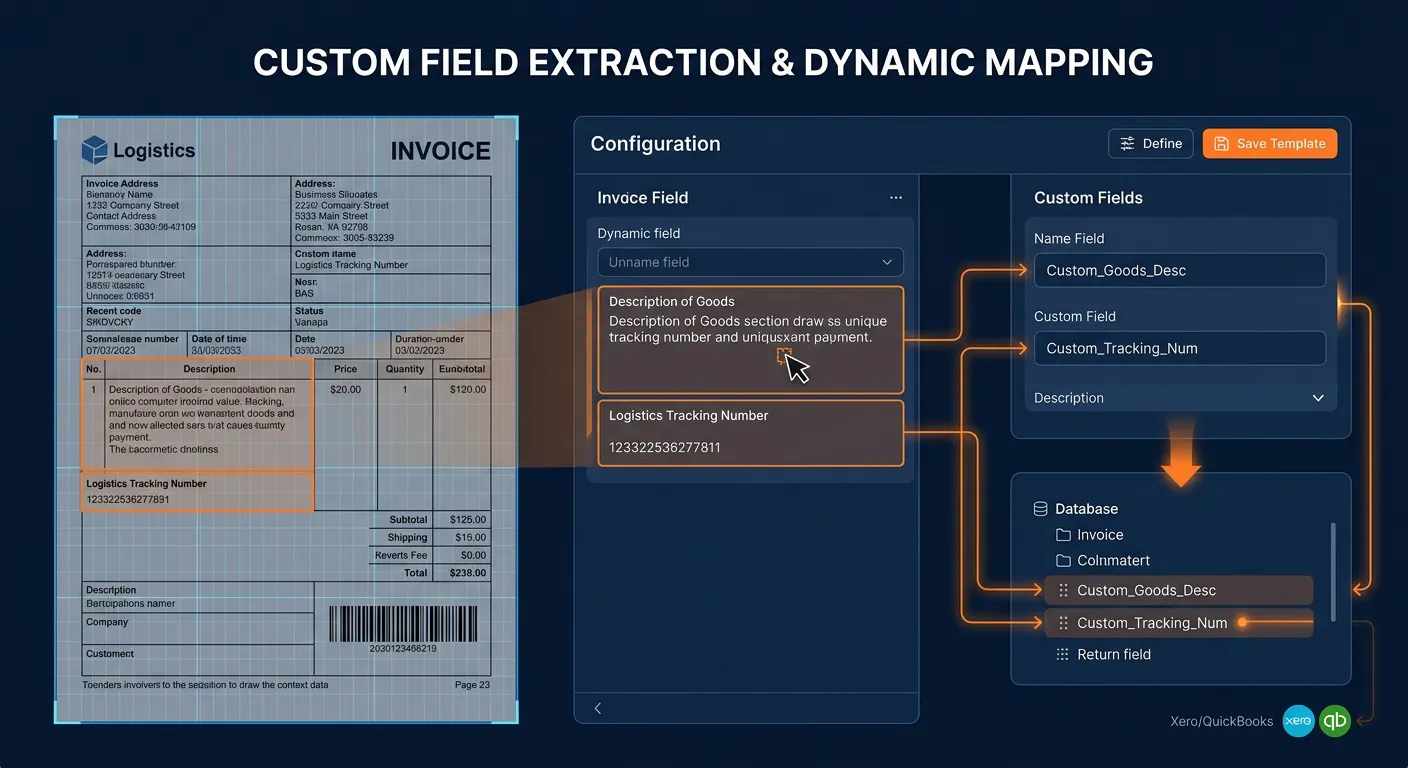This screenshot has height=768, width=1408.
Task: Click the save icon in Save Template
Action: (1221, 144)
